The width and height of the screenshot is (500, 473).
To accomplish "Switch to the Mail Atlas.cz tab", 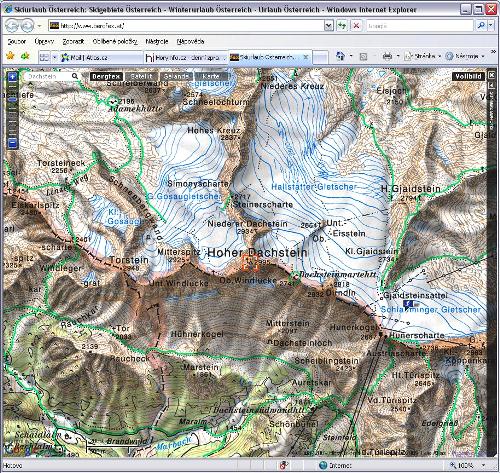I will (x=101, y=57).
